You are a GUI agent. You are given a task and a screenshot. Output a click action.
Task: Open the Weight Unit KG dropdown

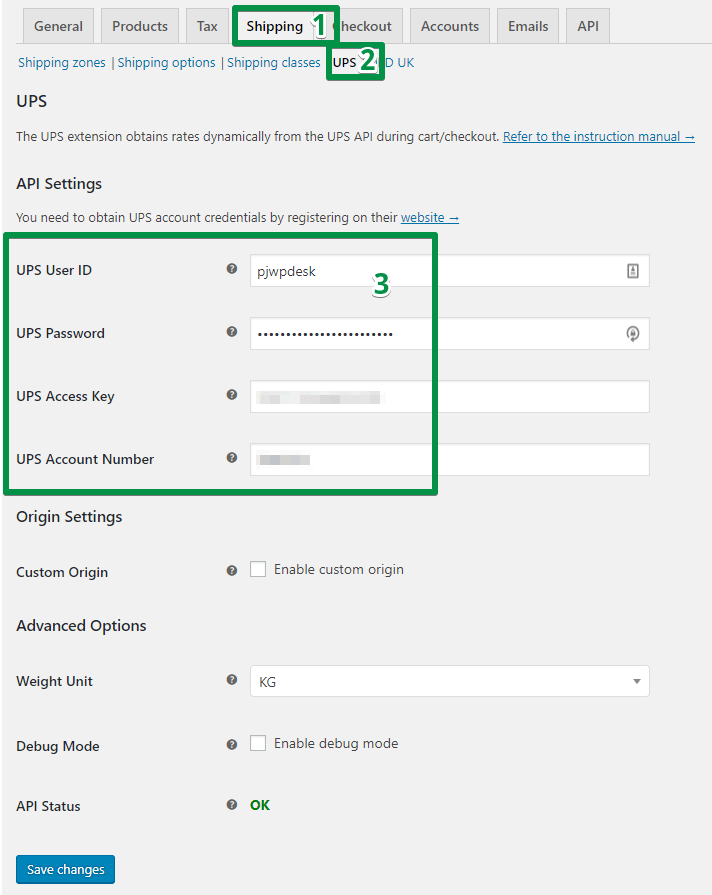tap(449, 681)
